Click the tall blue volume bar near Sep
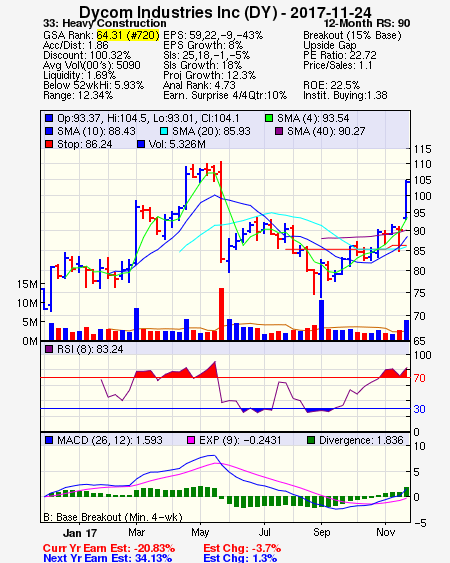The height and width of the screenshot is (563, 450). click(321, 320)
